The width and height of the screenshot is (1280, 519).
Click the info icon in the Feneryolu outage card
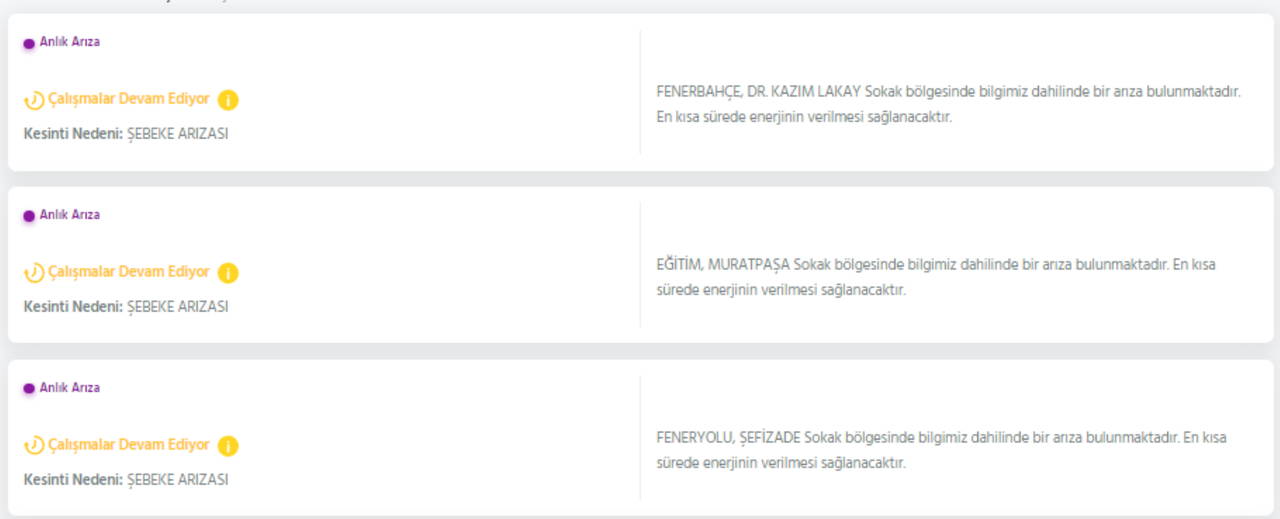point(228,446)
